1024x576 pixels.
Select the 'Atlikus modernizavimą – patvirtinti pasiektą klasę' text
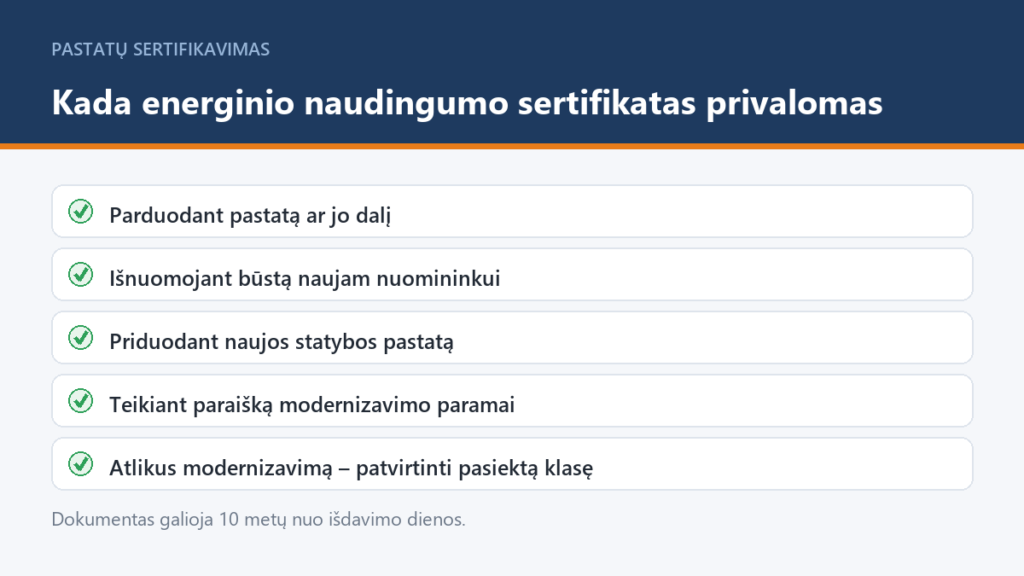pos(351,468)
